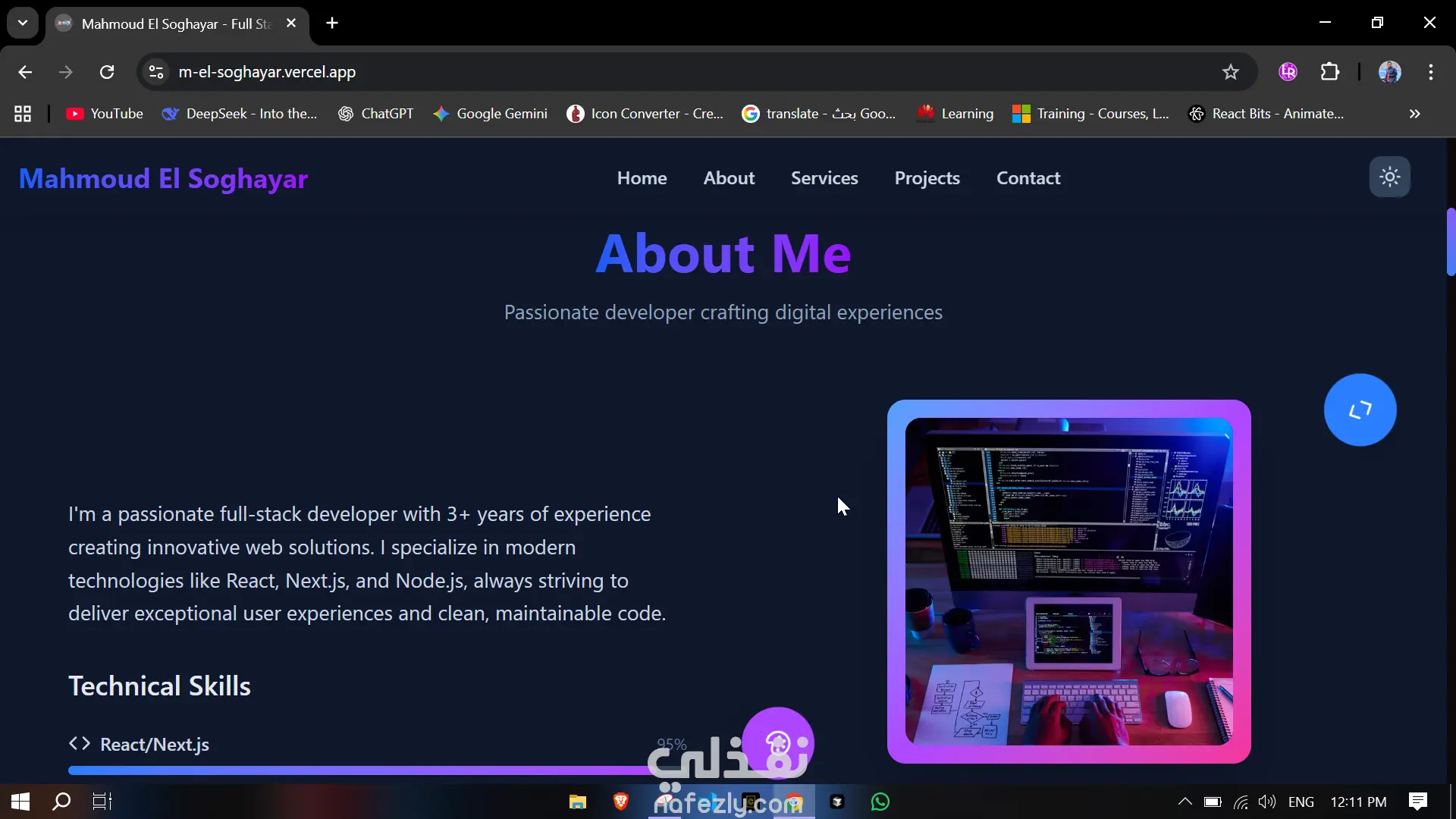The image size is (1456, 819).
Task: Expand the tab search dropdown arrow
Action: pyautogui.click(x=23, y=23)
